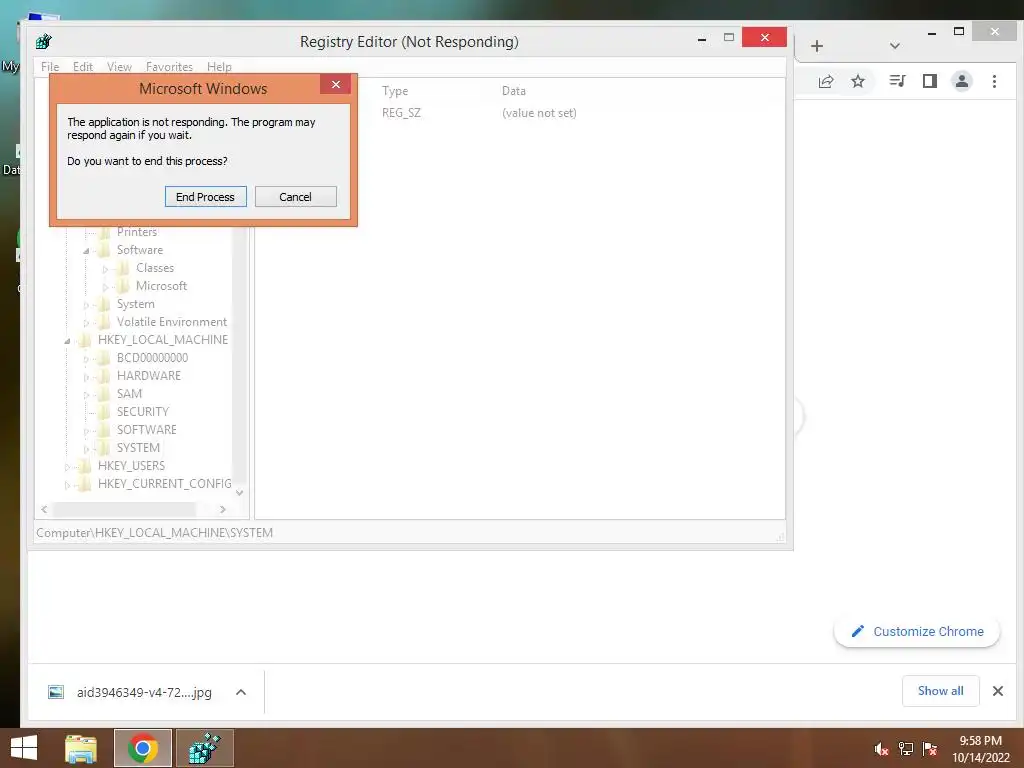The width and height of the screenshot is (1024, 768).
Task: Open Chrome profile avatar
Action: pos(962,81)
